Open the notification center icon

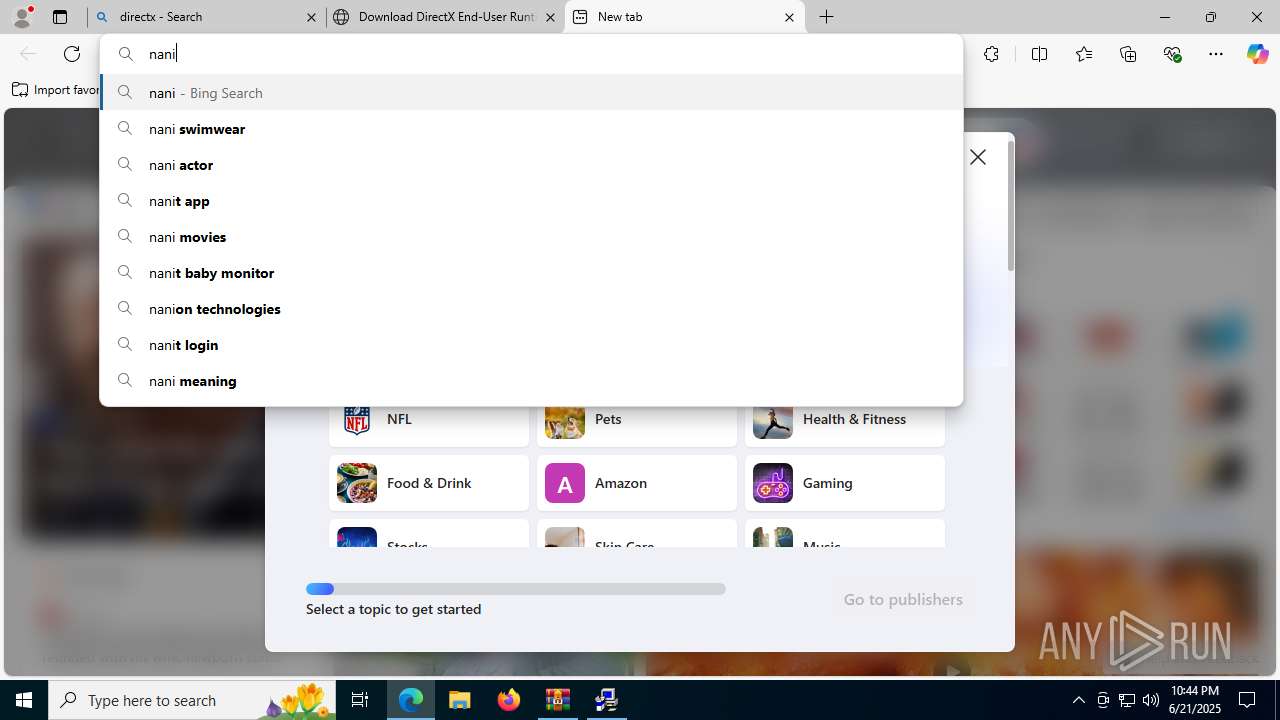tap(1247, 700)
